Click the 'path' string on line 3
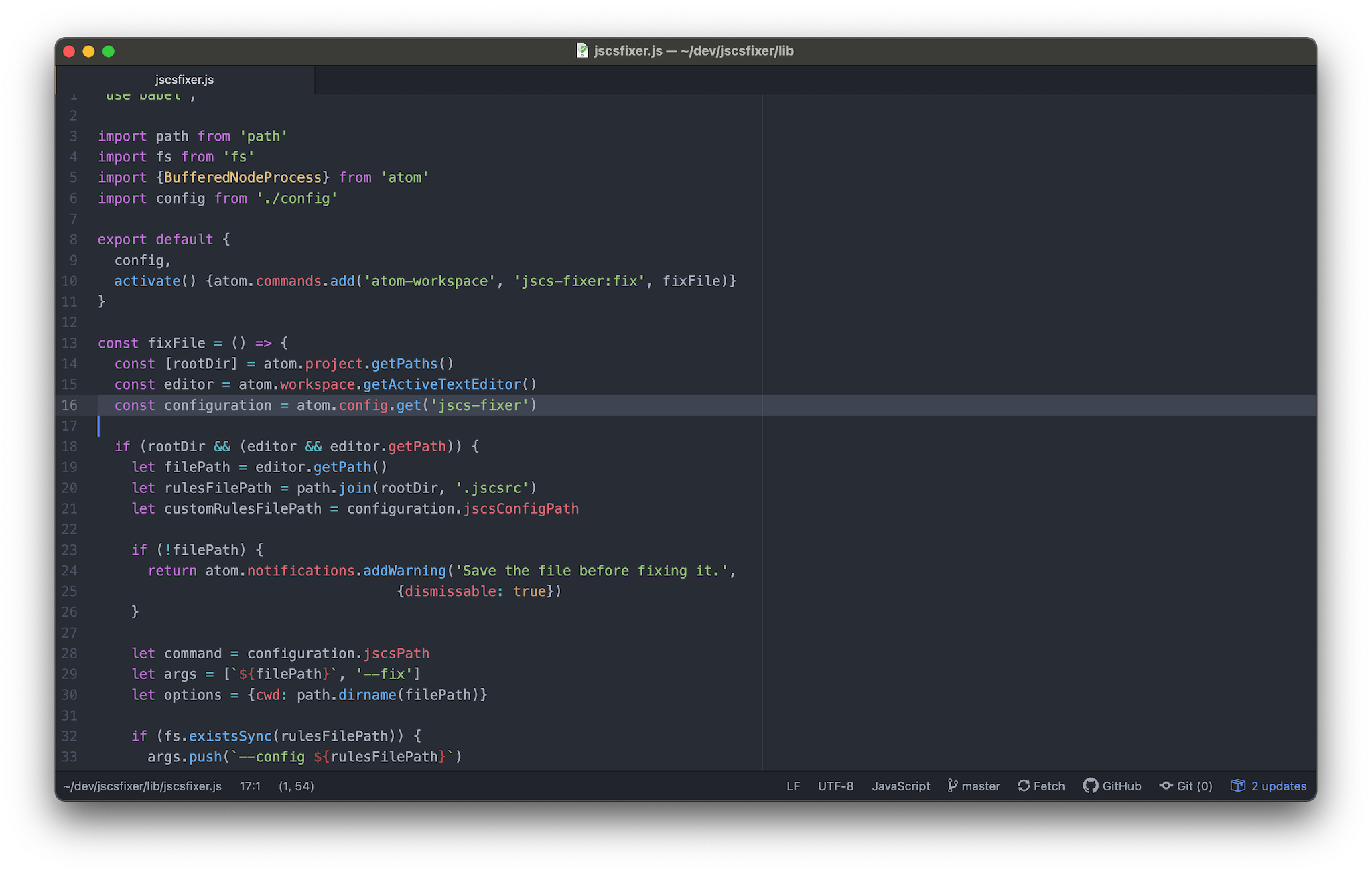Image resolution: width=1372 pixels, height=874 pixels. click(x=263, y=136)
